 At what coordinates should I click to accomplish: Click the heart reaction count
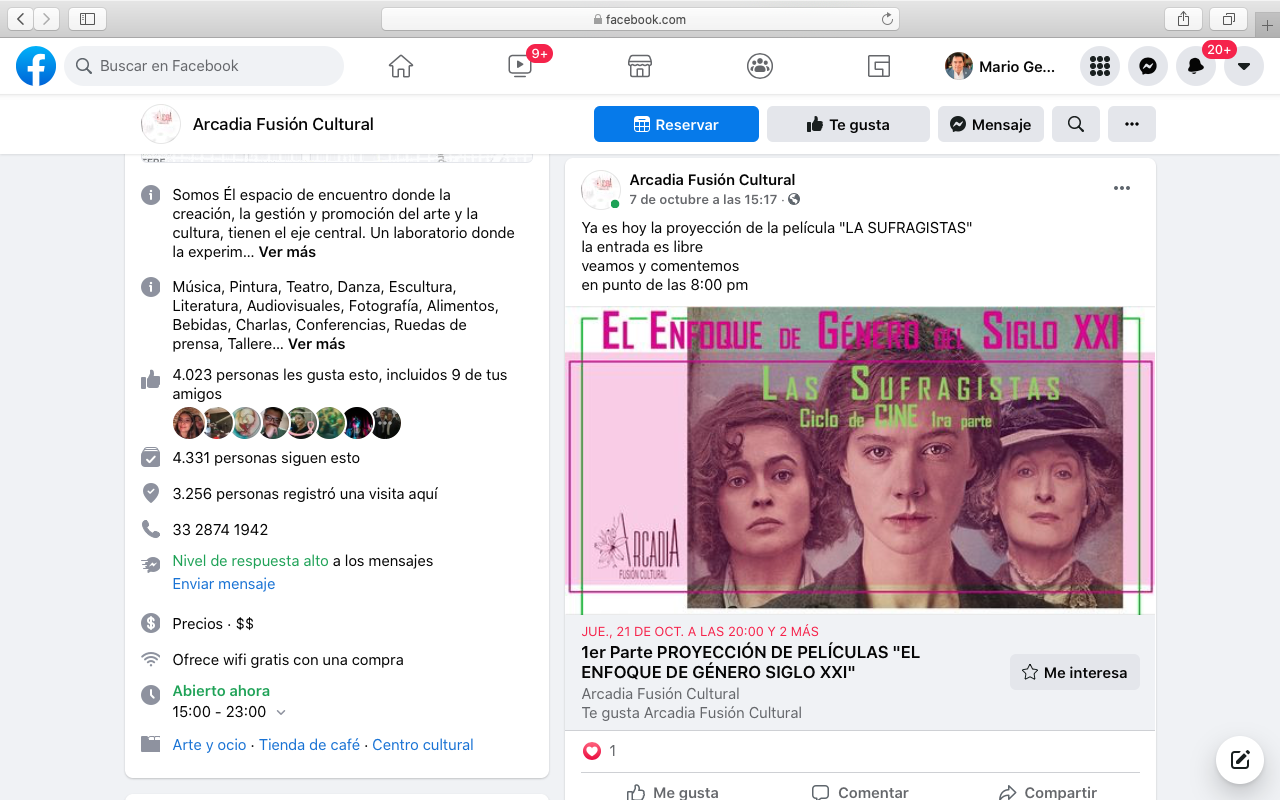(600, 751)
